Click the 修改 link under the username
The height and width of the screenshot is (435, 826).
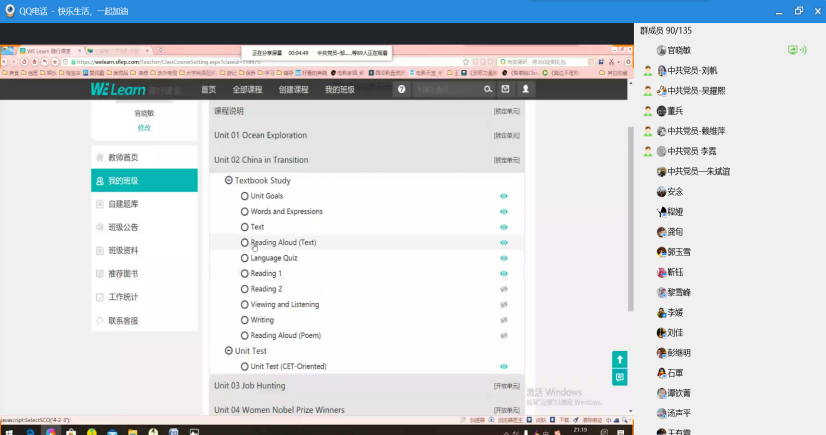click(144, 127)
